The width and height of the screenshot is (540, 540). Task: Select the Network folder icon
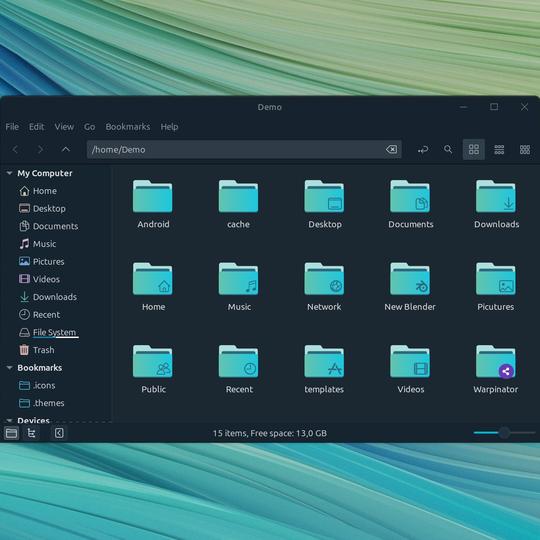coord(324,279)
